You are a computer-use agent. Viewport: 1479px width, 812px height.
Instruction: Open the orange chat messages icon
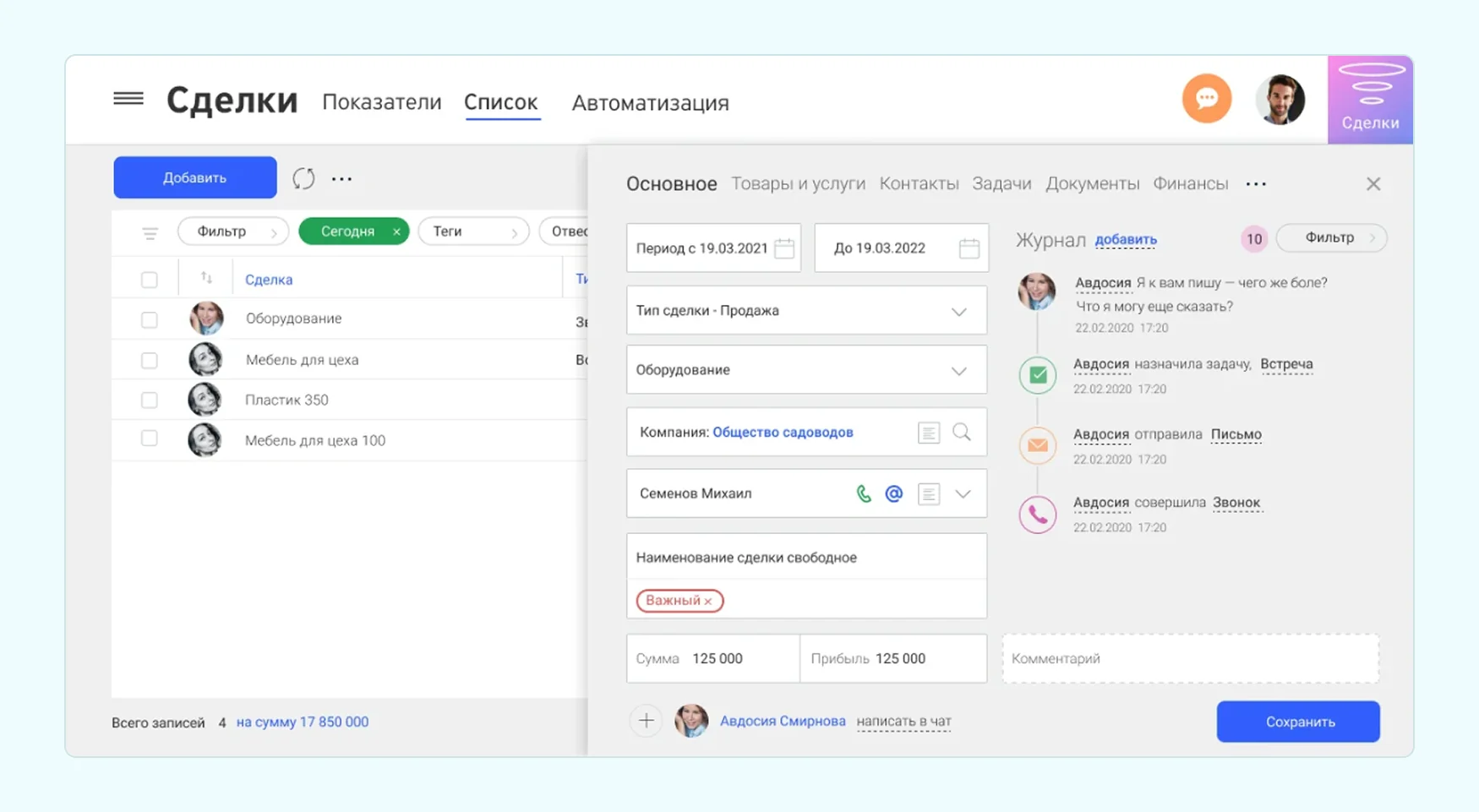[x=1206, y=99]
